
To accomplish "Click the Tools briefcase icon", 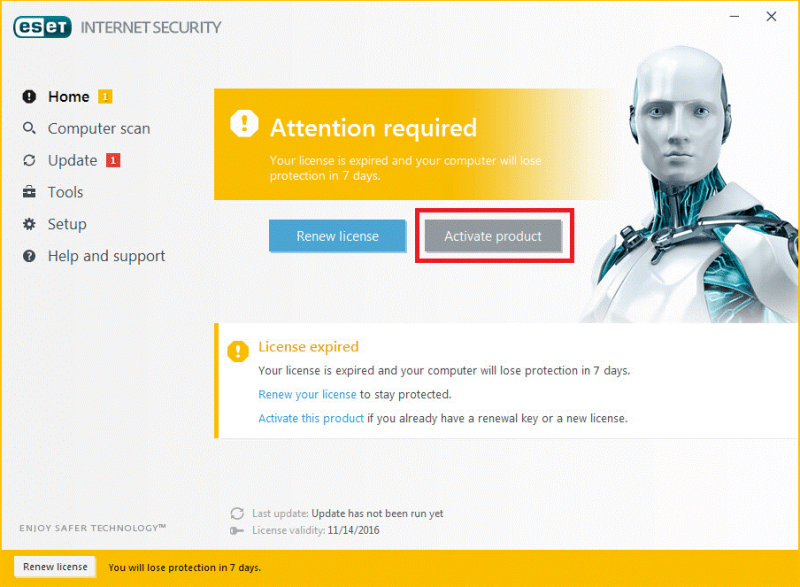I will click(29, 192).
